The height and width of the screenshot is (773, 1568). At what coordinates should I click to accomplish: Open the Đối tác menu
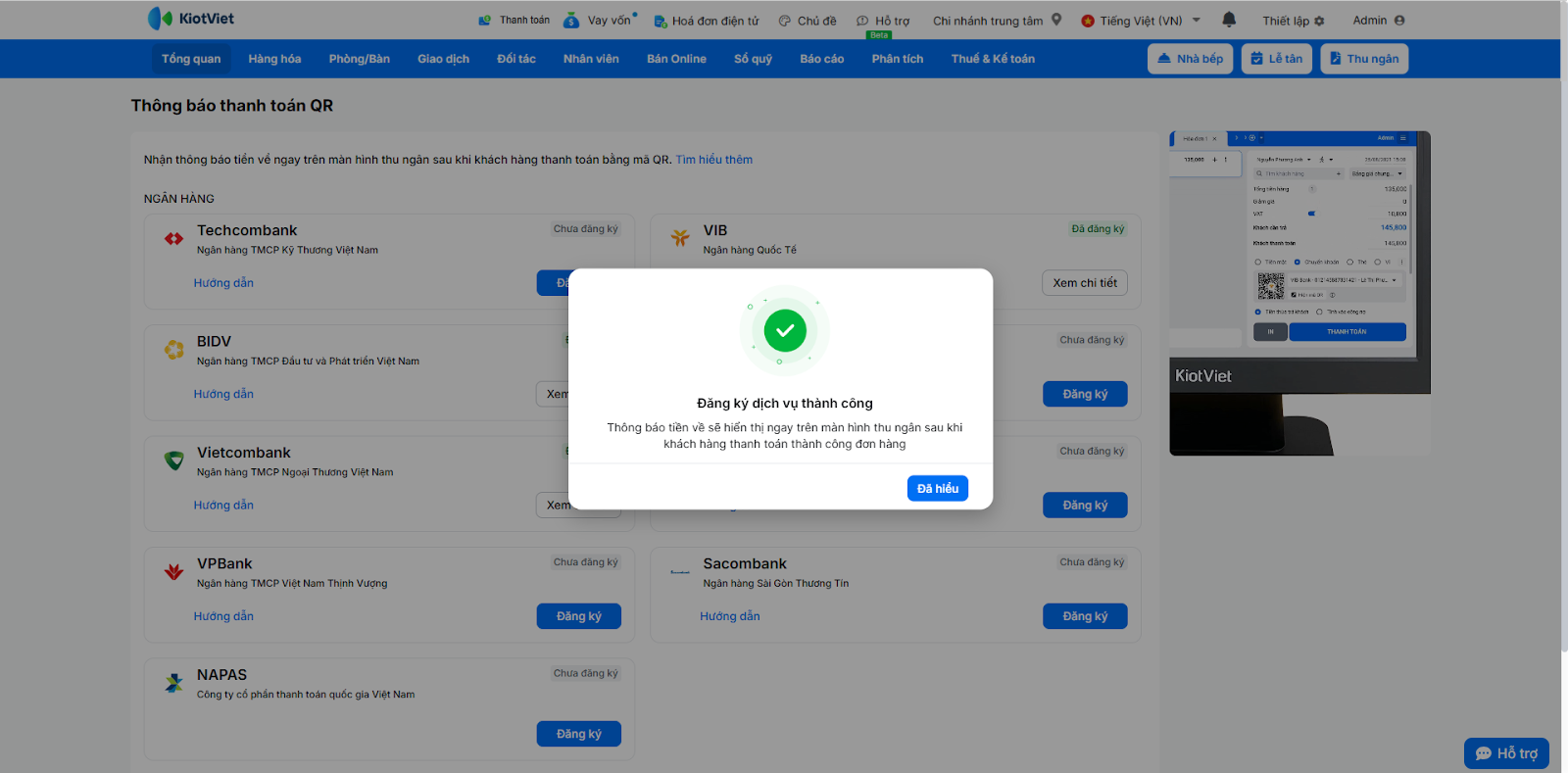(x=516, y=59)
